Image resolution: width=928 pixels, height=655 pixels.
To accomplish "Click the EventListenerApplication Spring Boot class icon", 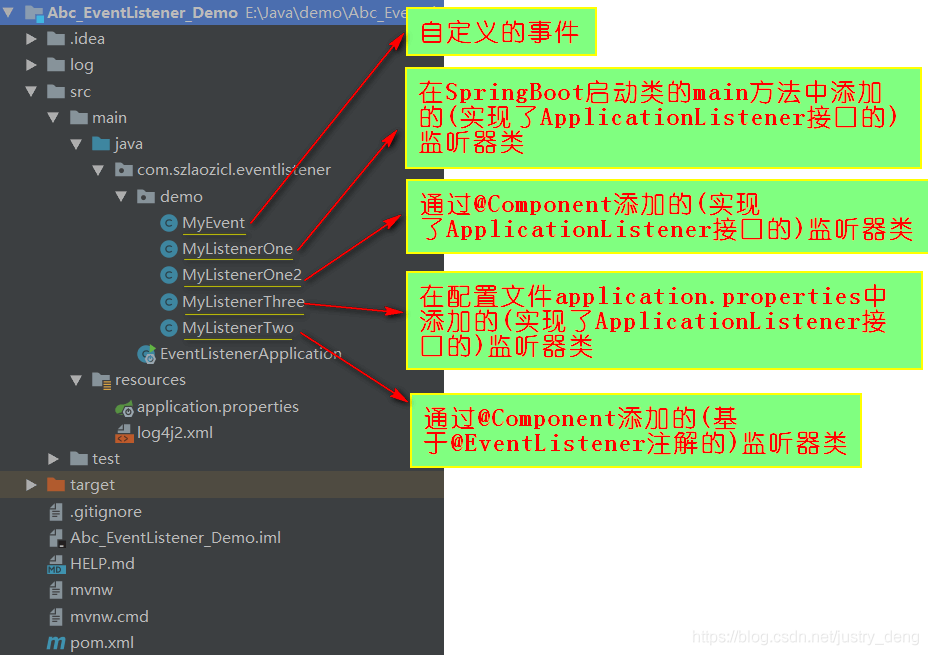I will 146,354.
